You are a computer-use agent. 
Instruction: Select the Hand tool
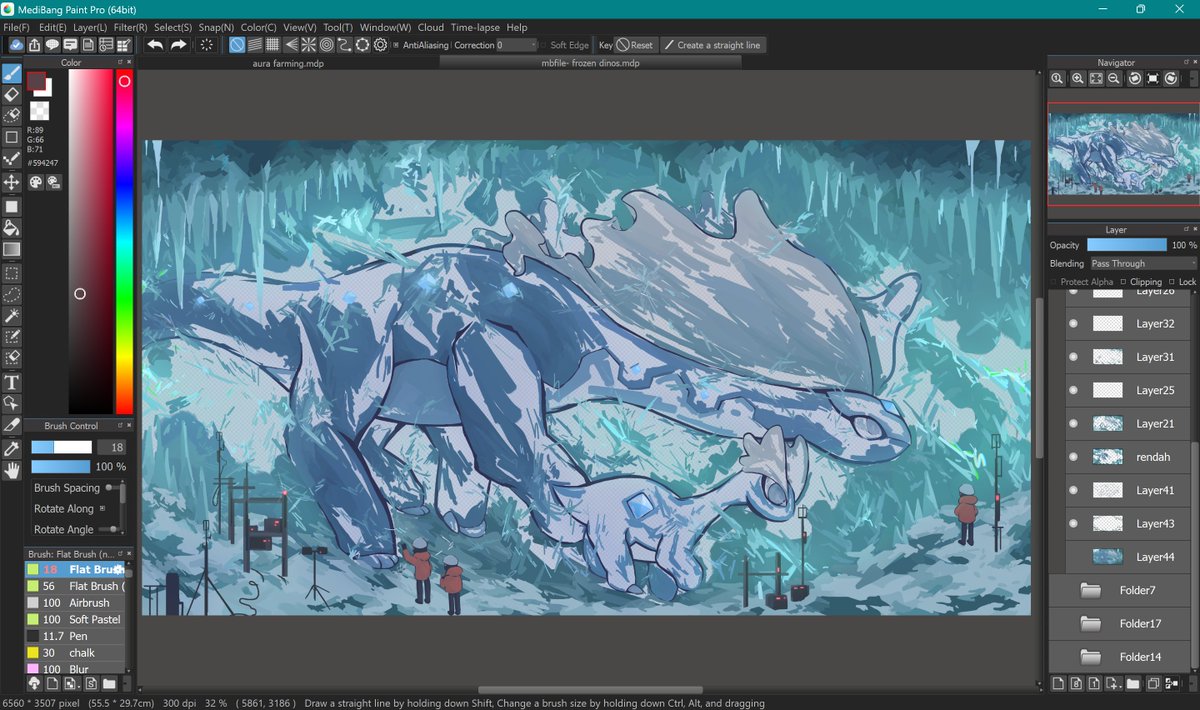[x=12, y=470]
